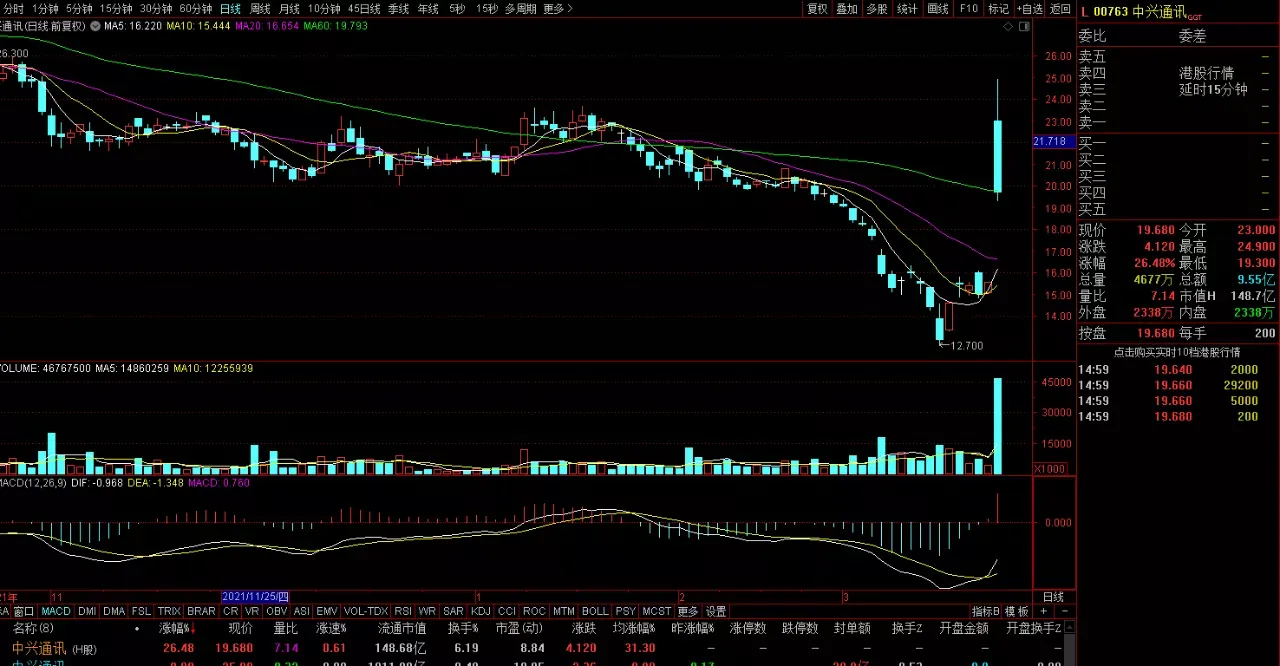Viewport: 1280px width, 666px height.
Task: Click the diamond icon above the price axis
Action: tap(1009, 27)
